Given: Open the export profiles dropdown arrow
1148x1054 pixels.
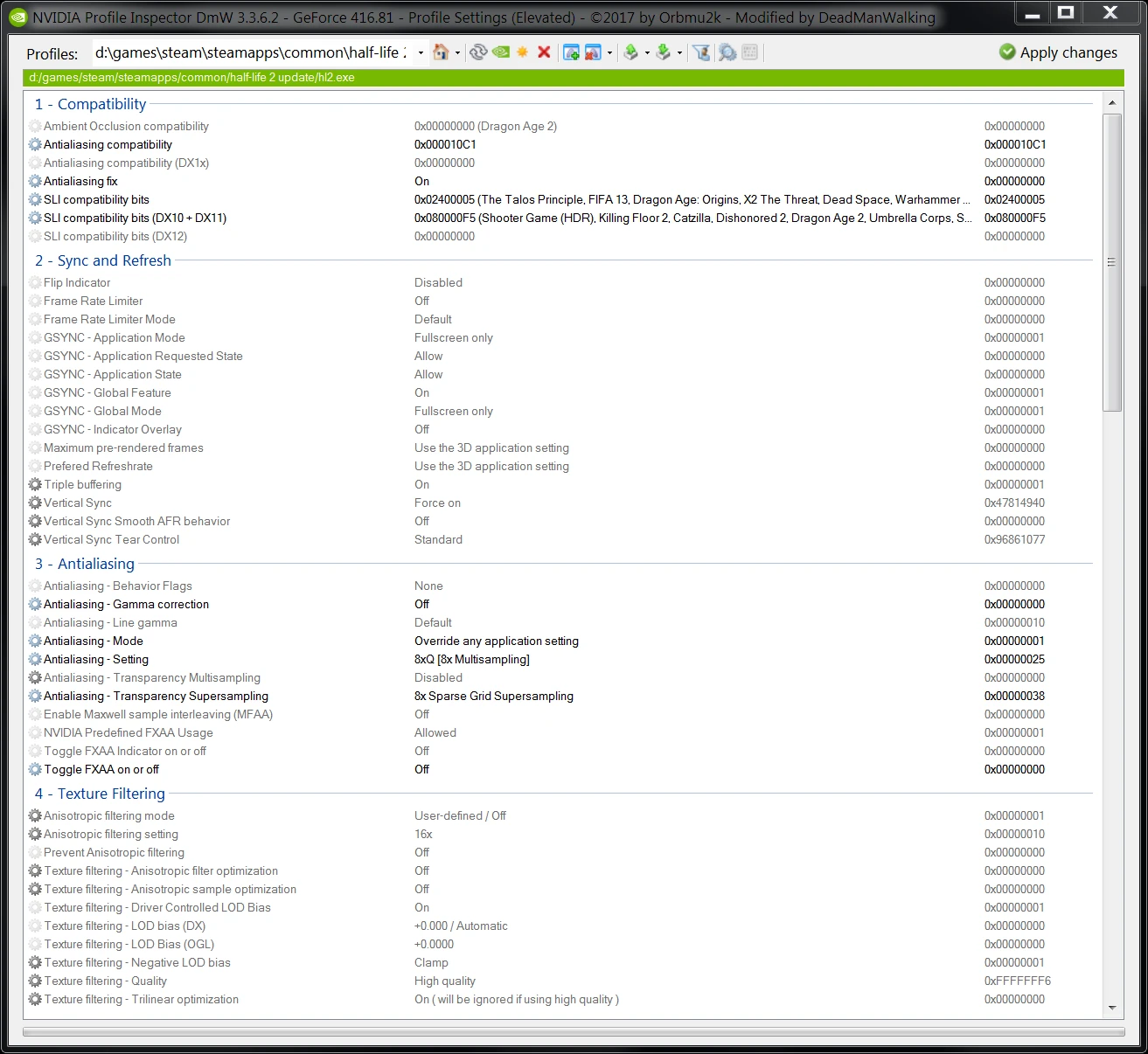Looking at the screenshot, I should pyautogui.click(x=647, y=52).
